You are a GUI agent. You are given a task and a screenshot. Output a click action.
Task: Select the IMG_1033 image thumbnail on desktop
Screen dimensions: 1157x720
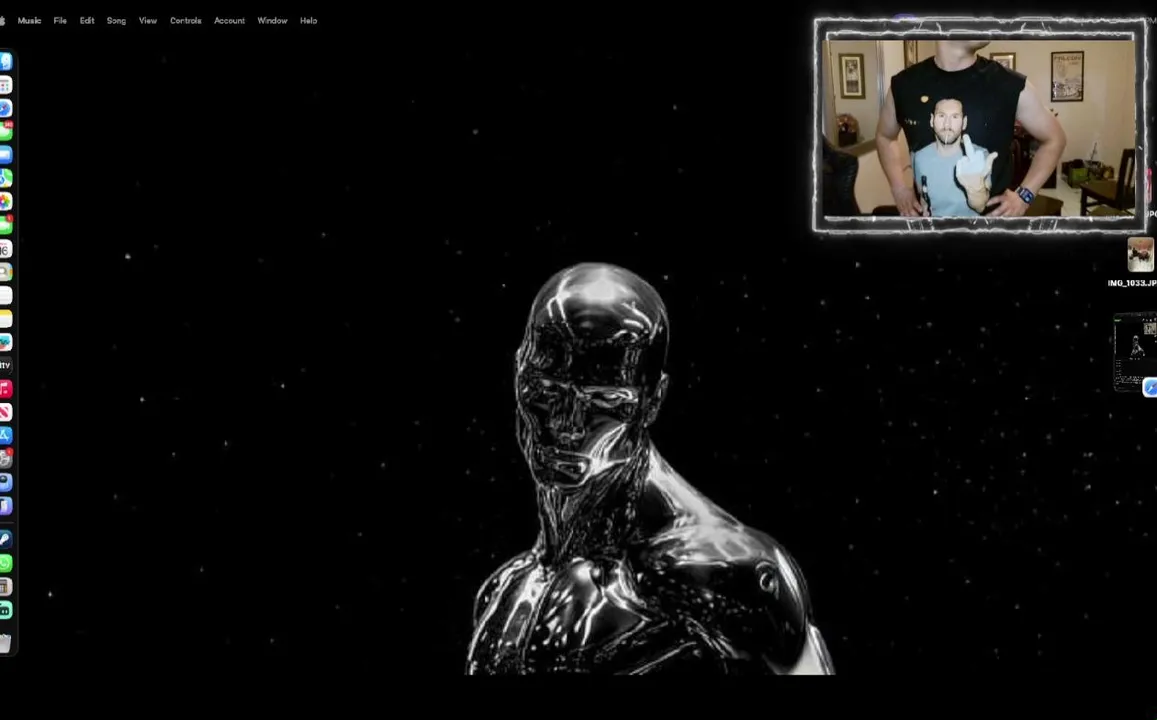(1141, 255)
